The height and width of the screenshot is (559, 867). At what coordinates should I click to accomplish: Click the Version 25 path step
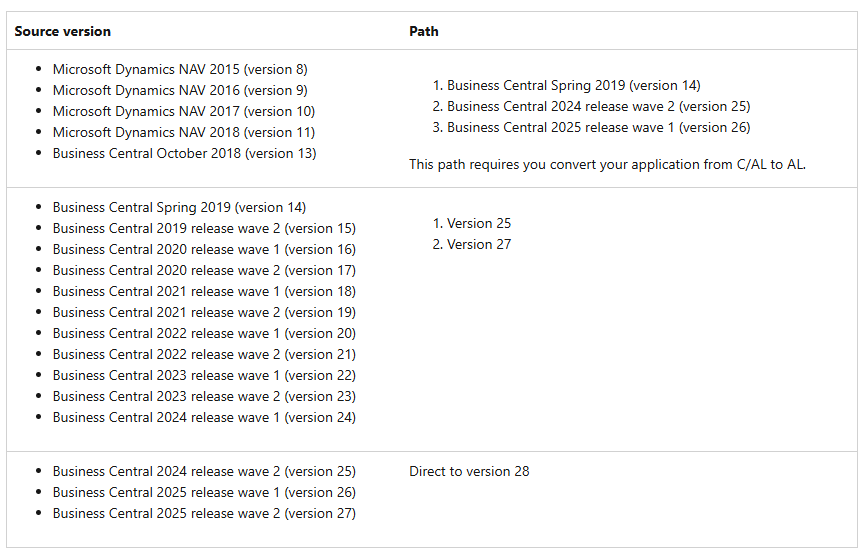tap(478, 223)
